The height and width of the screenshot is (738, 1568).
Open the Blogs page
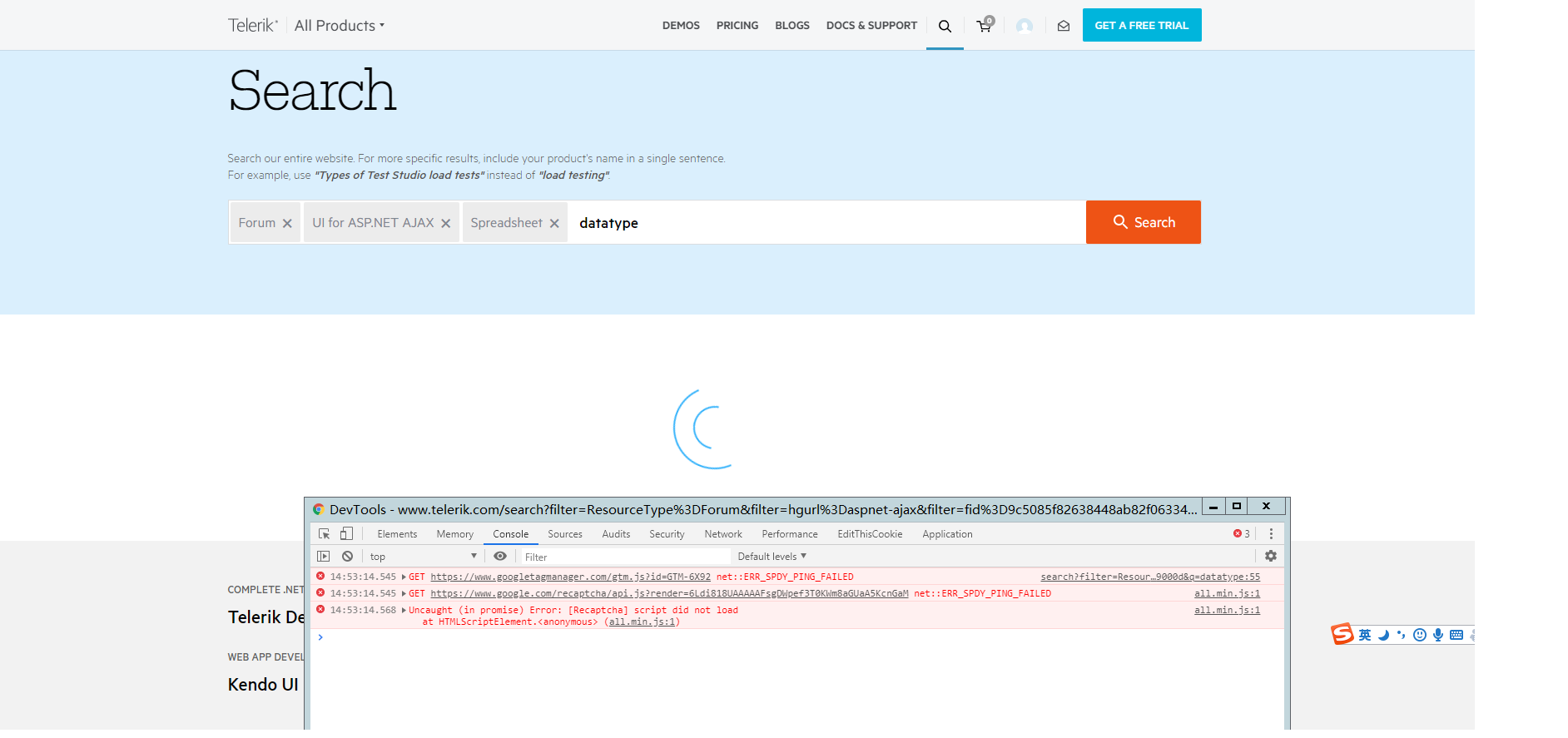792,26
